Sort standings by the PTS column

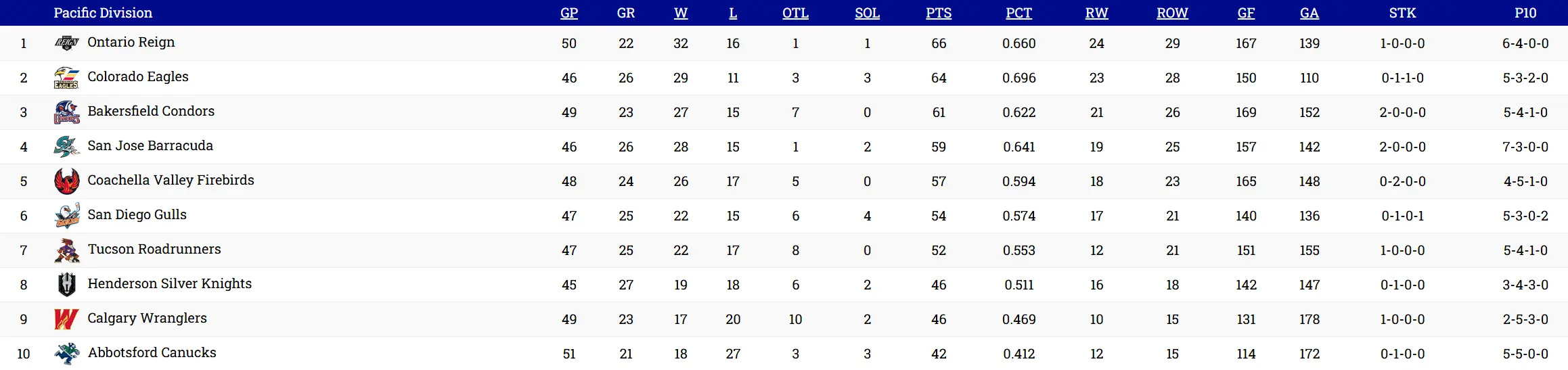click(939, 13)
